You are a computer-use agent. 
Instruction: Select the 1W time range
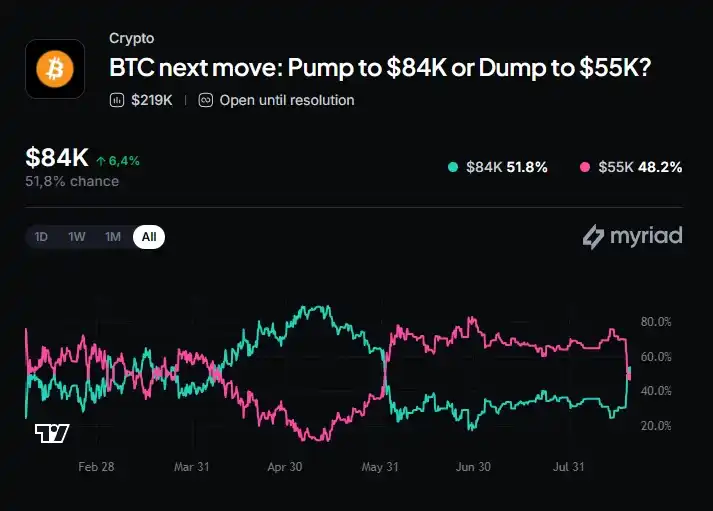(x=76, y=237)
